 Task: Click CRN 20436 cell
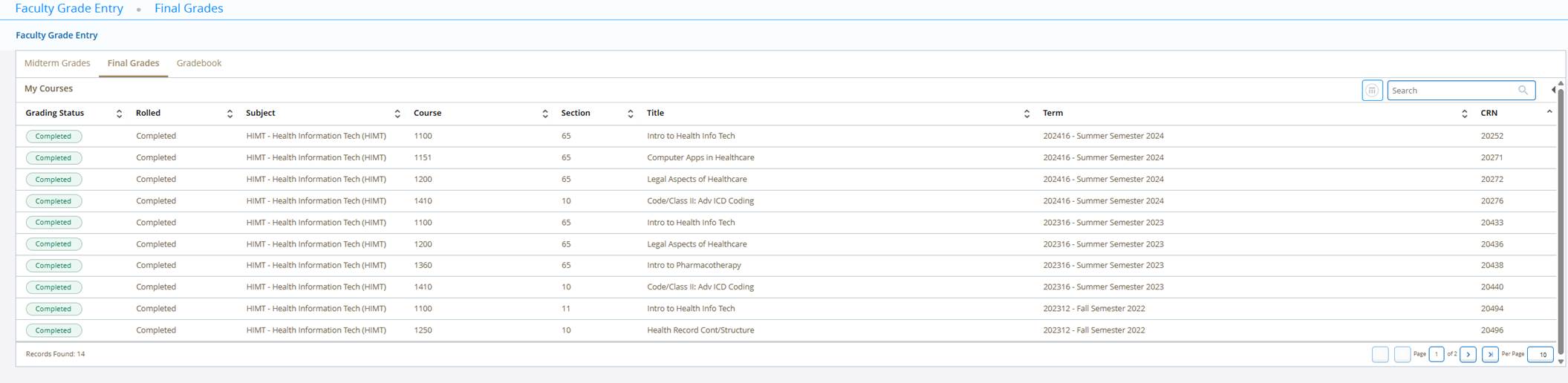[1491, 244]
